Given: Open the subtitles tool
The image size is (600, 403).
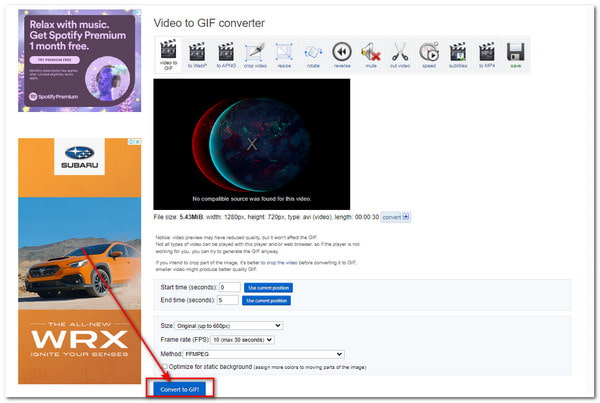Looking at the screenshot, I should 458,55.
